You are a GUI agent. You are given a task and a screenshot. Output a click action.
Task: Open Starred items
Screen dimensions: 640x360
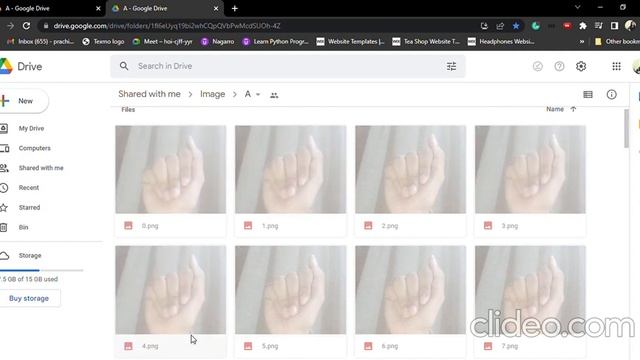pyautogui.click(x=29, y=207)
